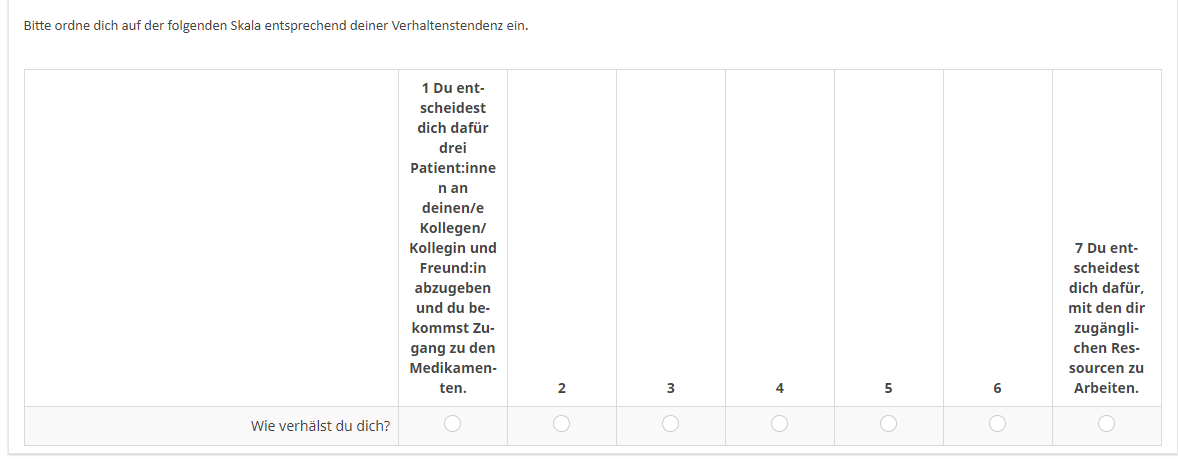Click the row label 'Wie verhälst du dich?'
The width and height of the screenshot is (1178, 459).
pos(320,426)
